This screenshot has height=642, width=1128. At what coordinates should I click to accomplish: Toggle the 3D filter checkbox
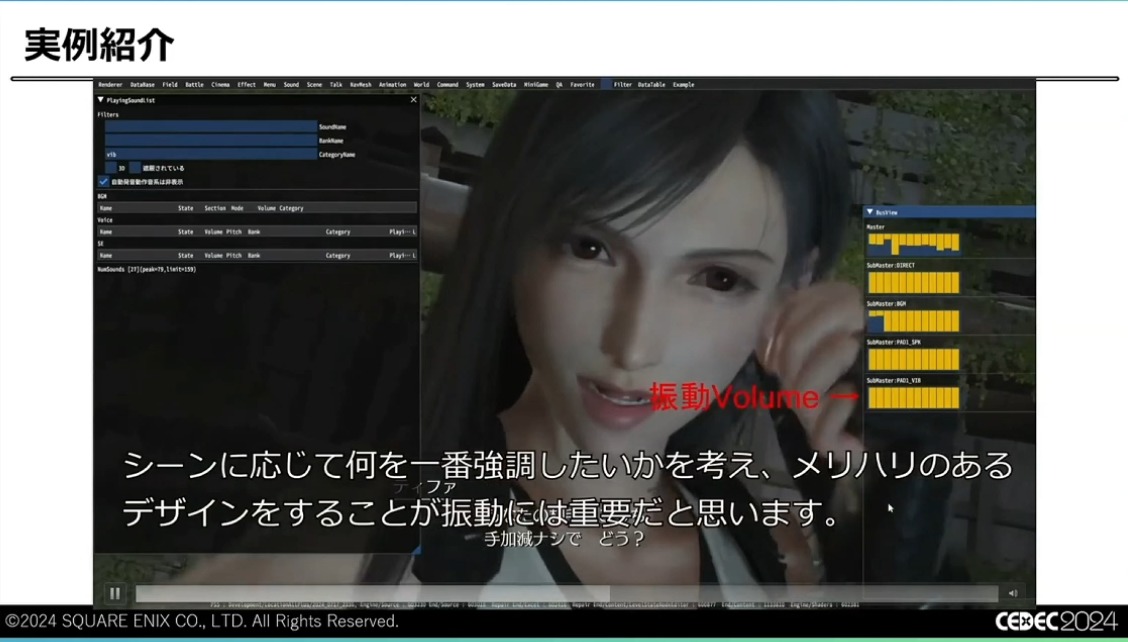pos(111,168)
